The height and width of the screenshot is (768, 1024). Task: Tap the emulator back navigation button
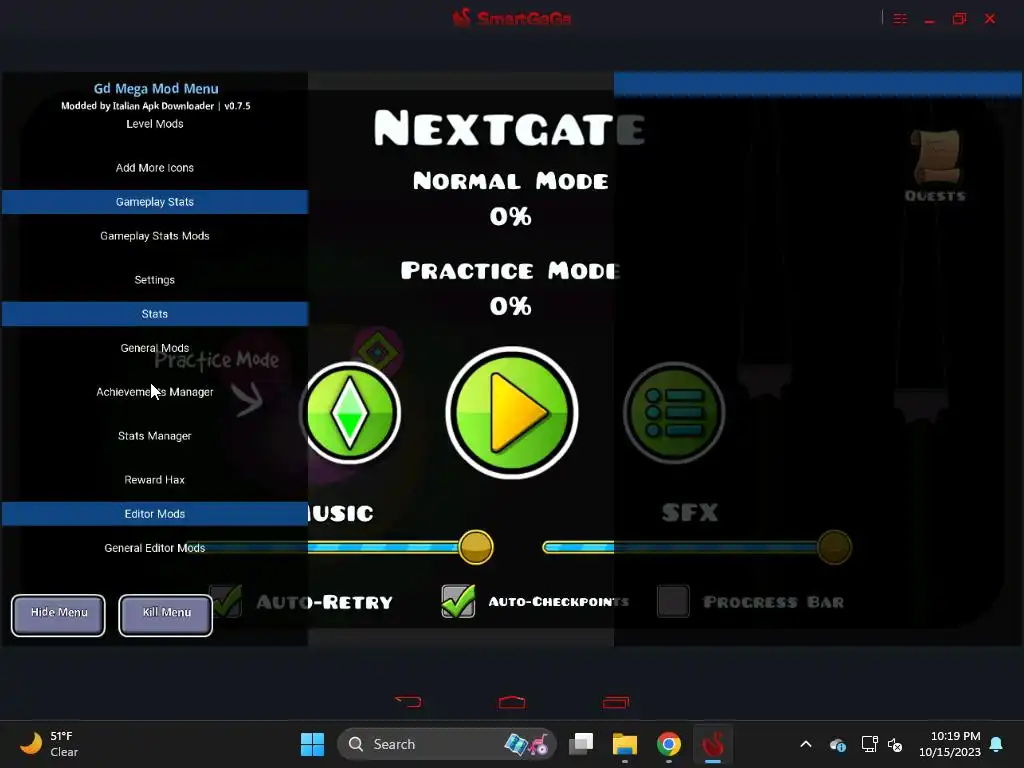click(x=409, y=702)
